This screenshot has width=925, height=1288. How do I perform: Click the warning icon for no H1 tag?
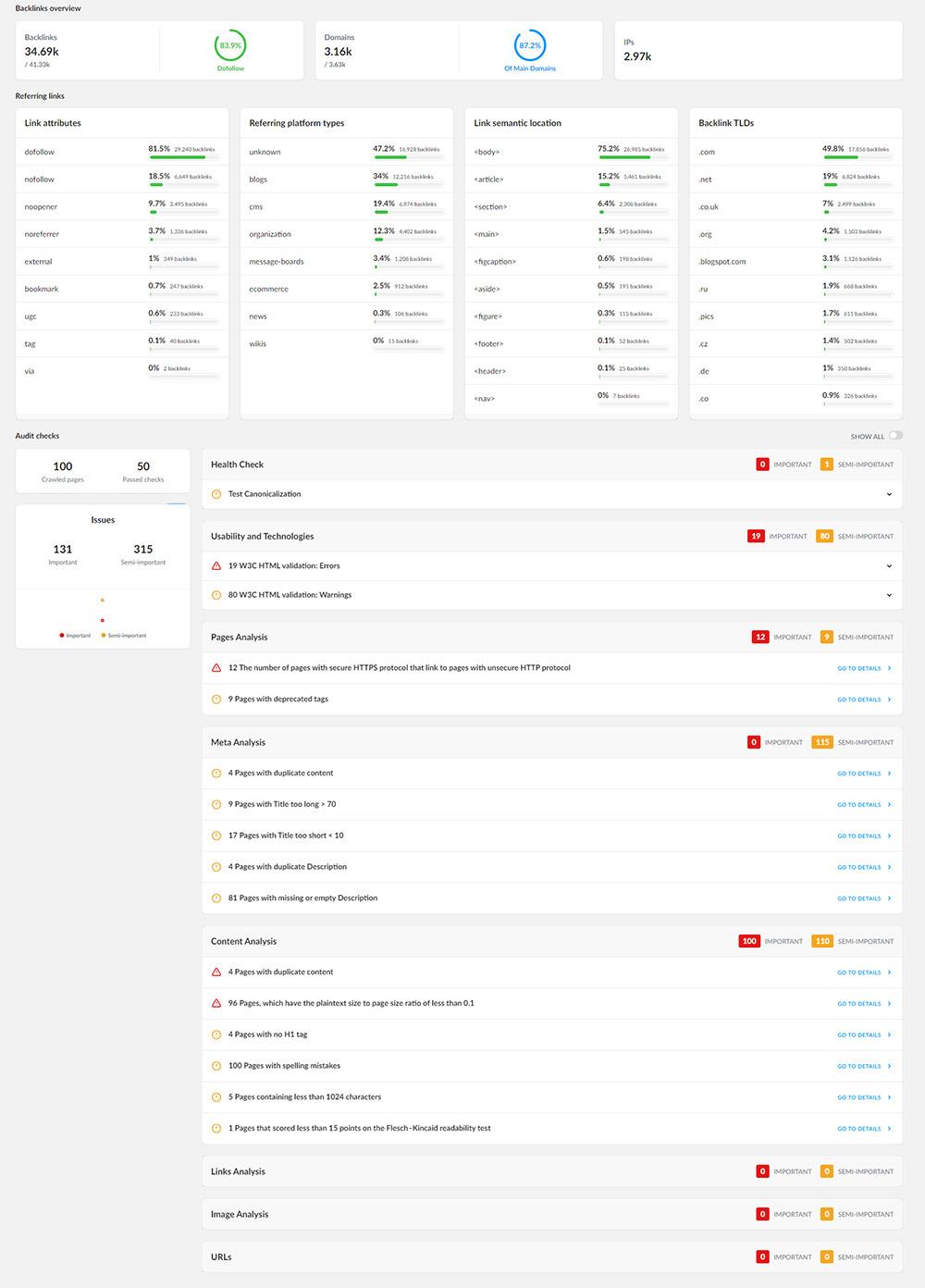[x=216, y=1034]
